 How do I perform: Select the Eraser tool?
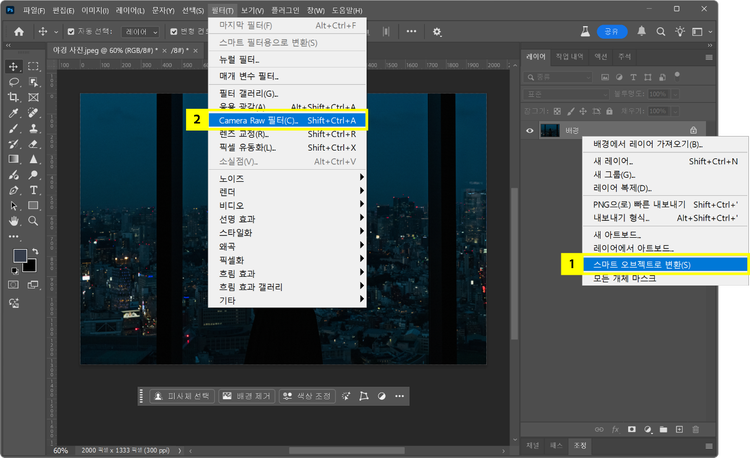tap(33, 143)
